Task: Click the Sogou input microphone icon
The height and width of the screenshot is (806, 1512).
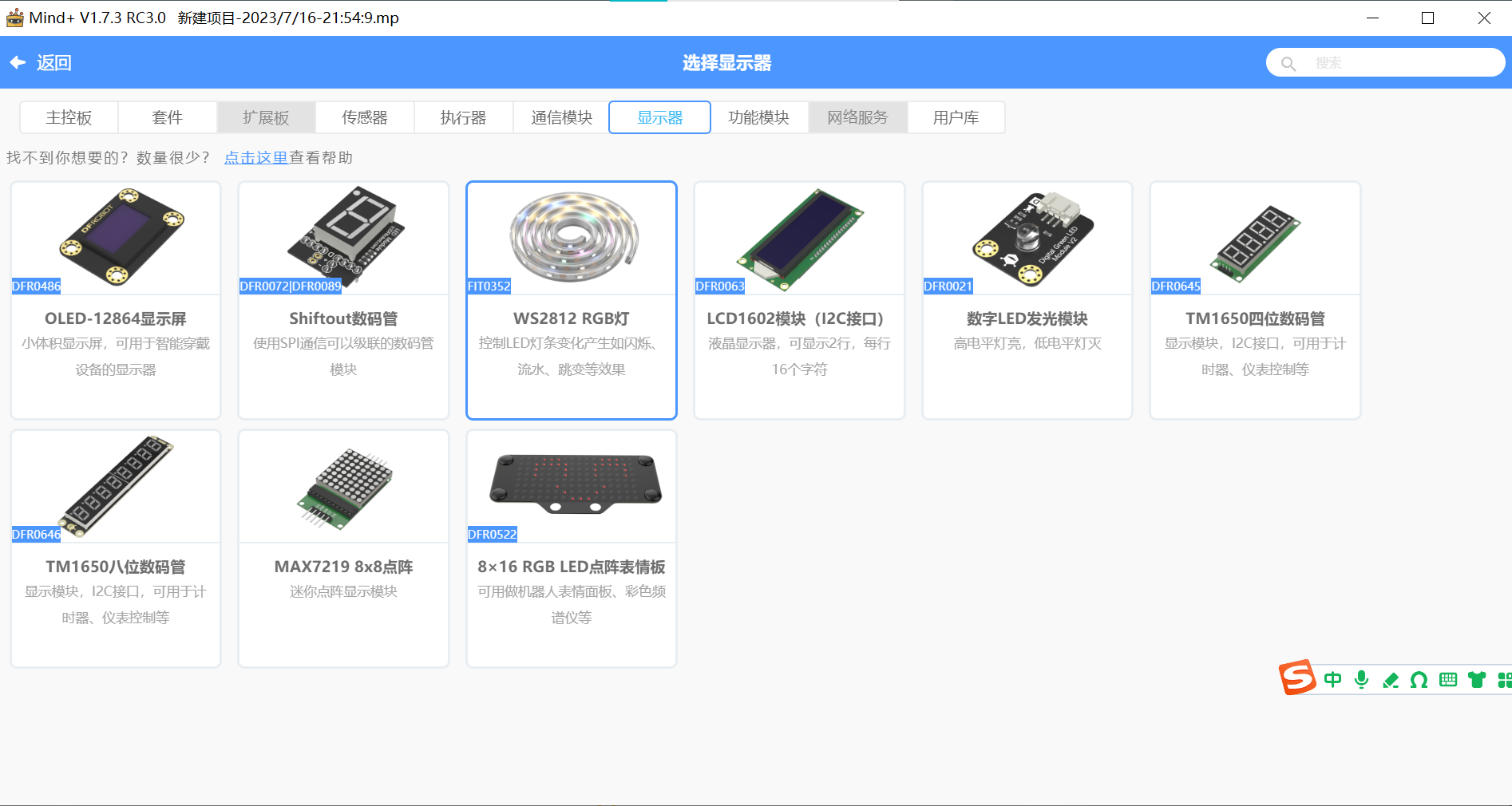Action: pyautogui.click(x=1362, y=679)
